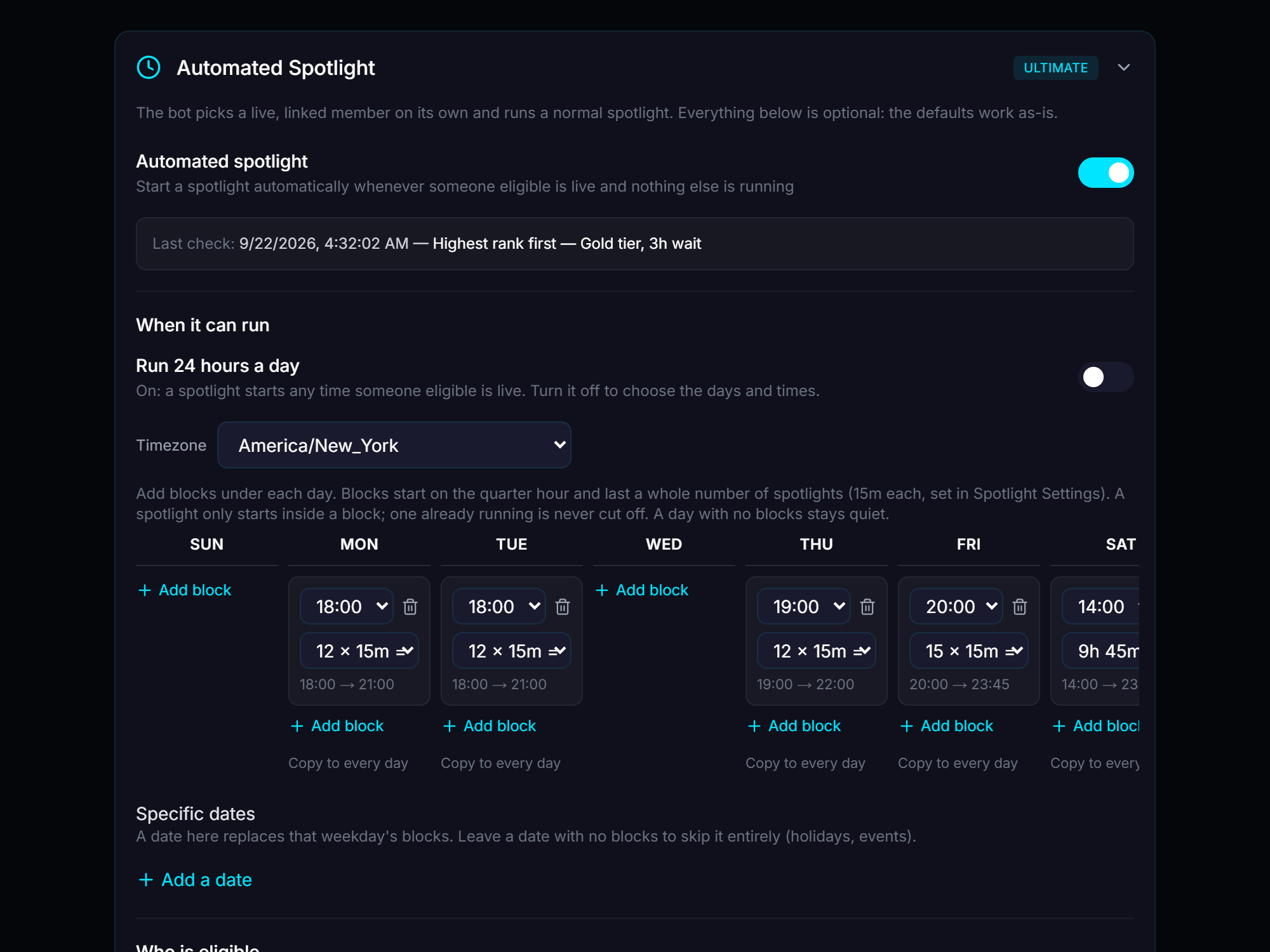Add a block under SUN

(185, 590)
